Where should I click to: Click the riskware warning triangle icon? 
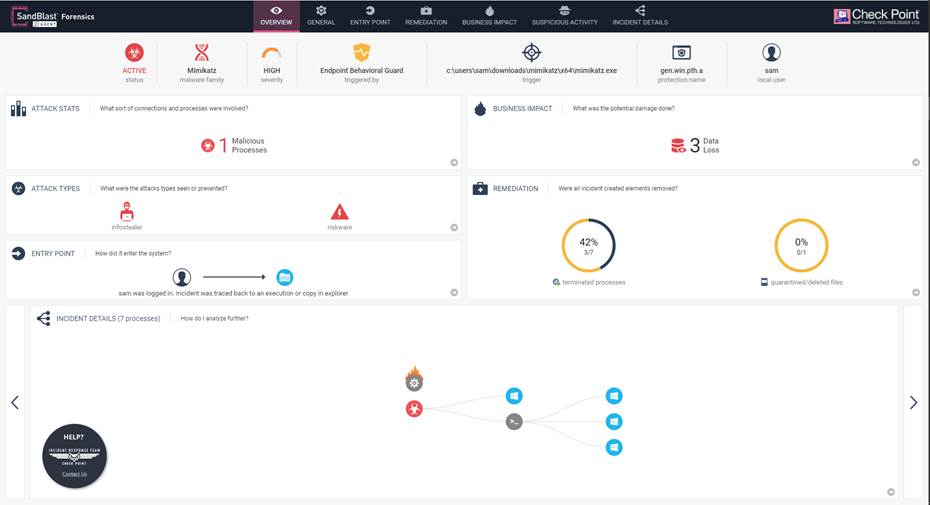pyautogui.click(x=340, y=212)
